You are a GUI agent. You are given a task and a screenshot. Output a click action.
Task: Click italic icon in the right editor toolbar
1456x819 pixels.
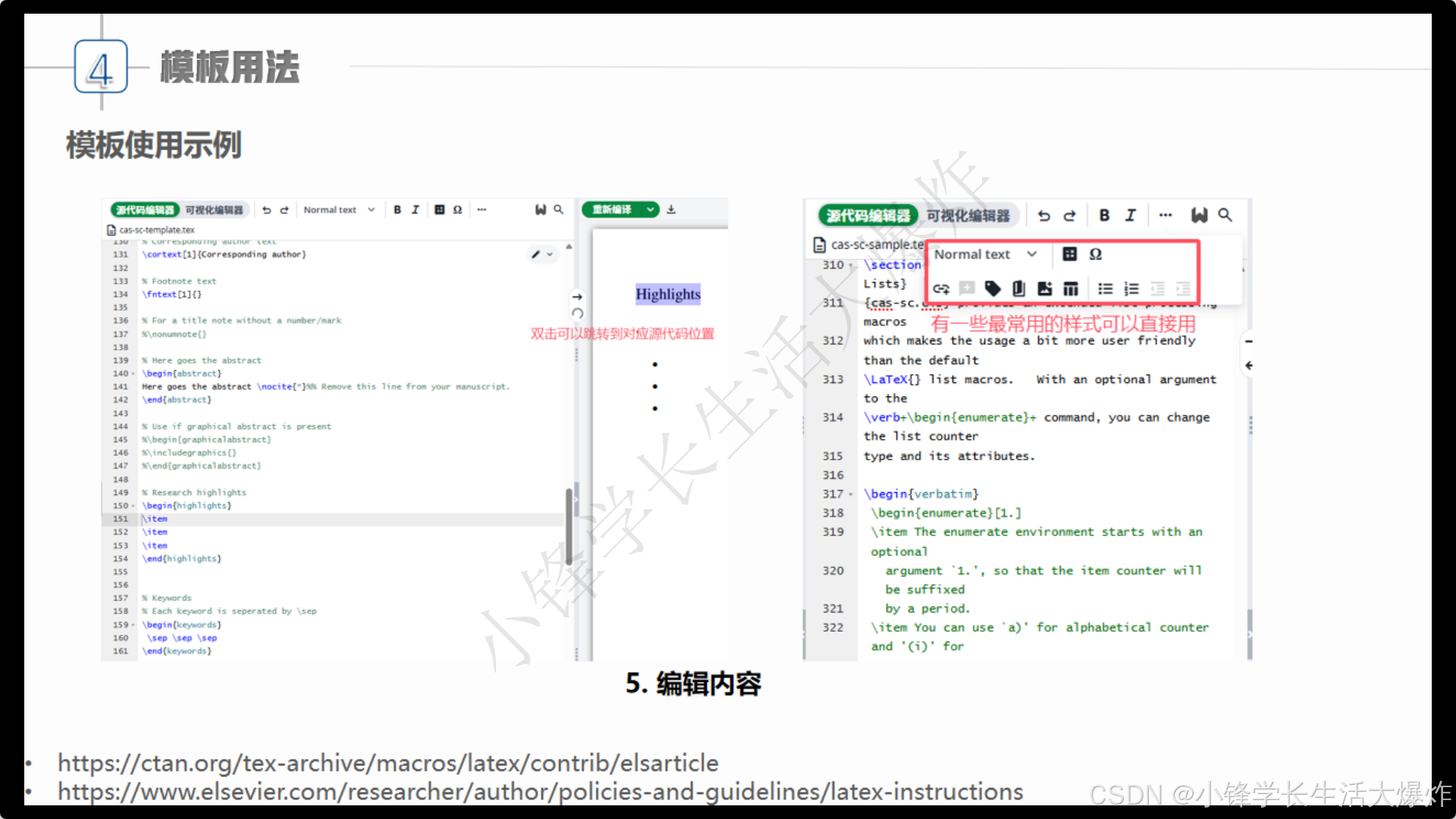pos(1130,215)
